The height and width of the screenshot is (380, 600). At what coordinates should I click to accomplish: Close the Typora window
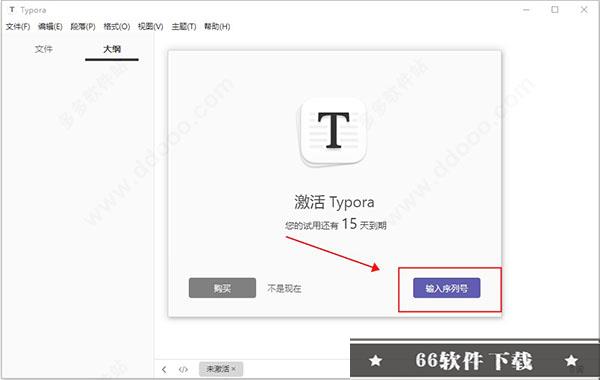(x=584, y=10)
